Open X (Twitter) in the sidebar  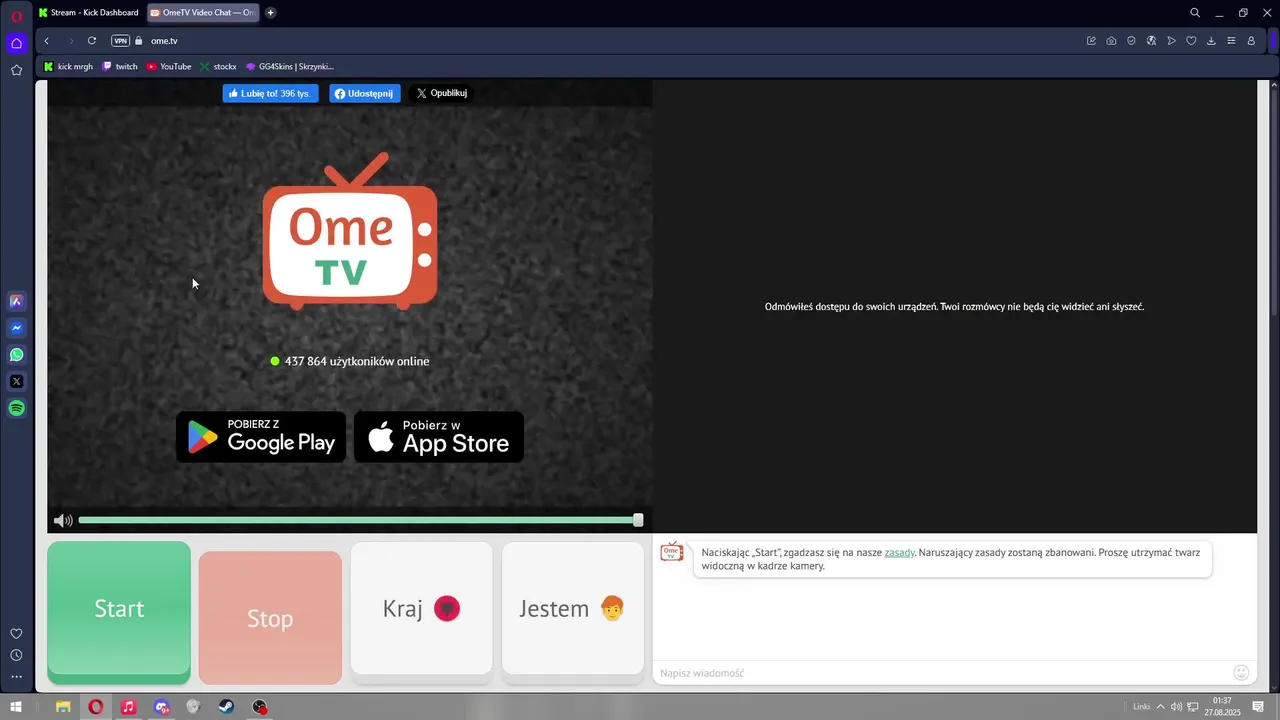16,381
